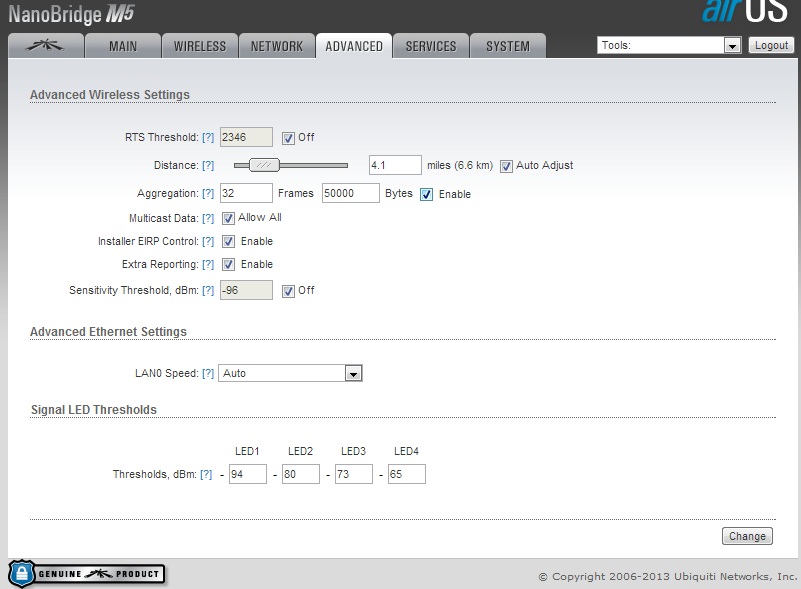Click the Advanced Wireless Settings heading
The width and height of the screenshot is (801, 589).
(x=110, y=95)
